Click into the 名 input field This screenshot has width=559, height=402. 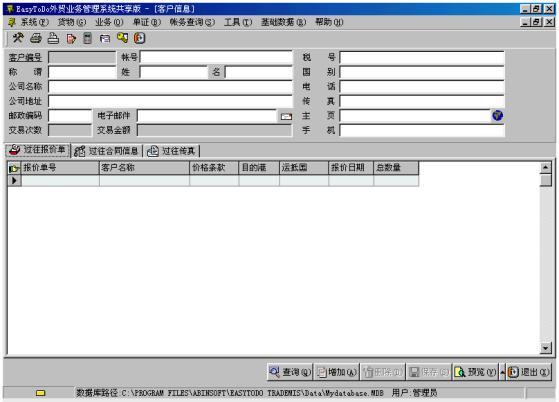click(258, 72)
